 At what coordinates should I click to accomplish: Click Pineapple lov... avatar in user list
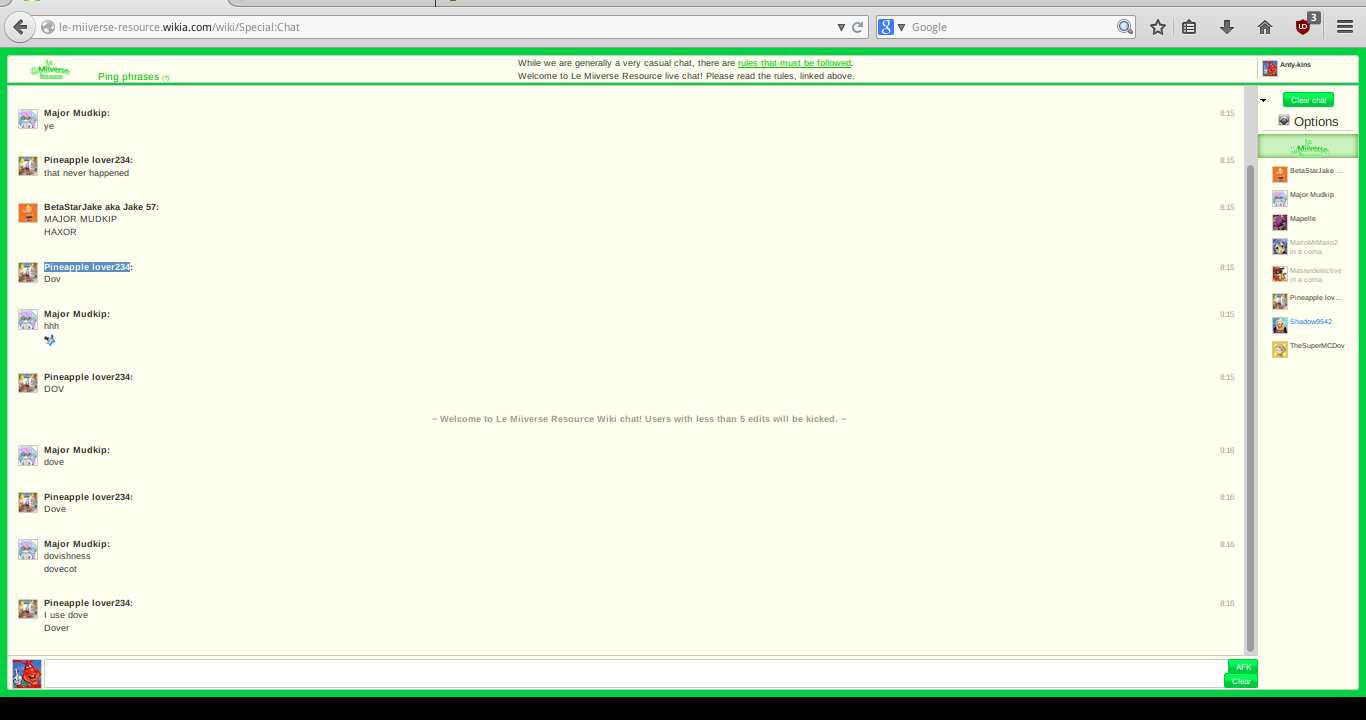click(1280, 301)
